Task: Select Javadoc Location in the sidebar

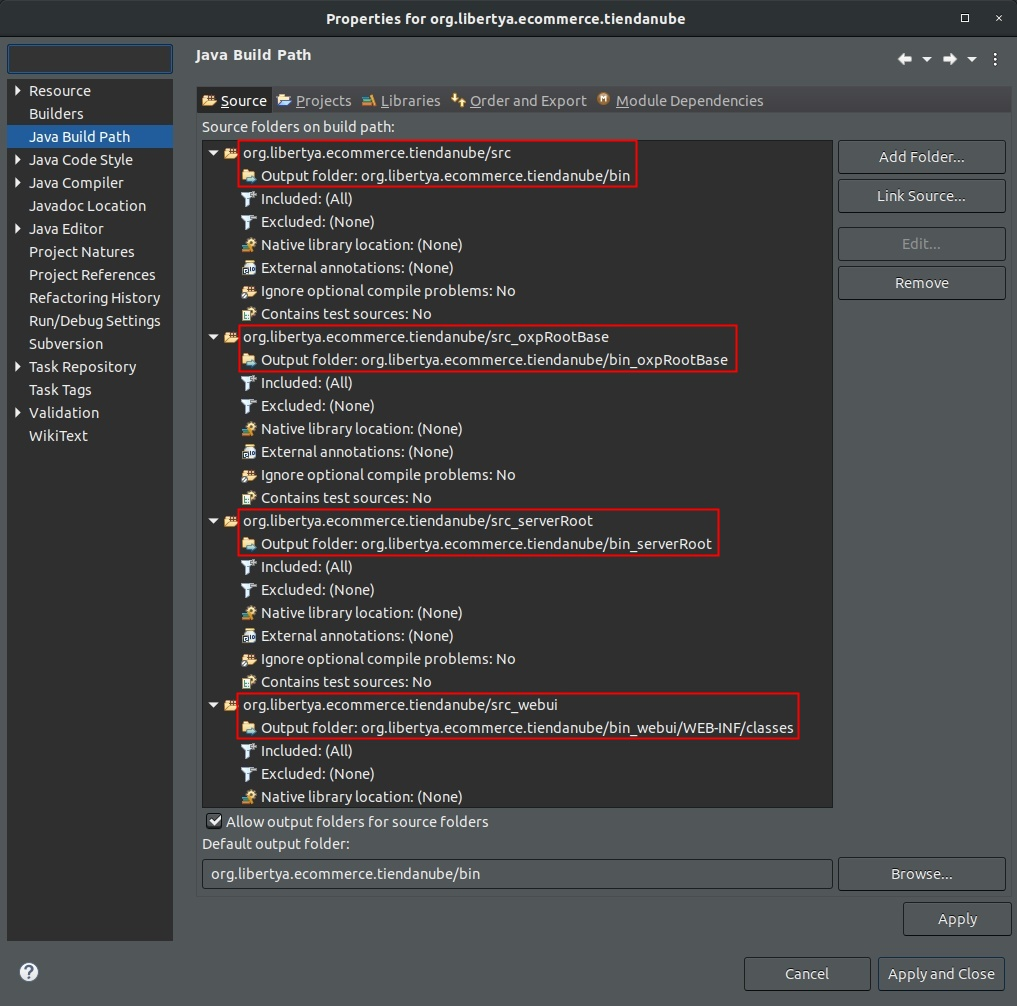Action: tap(90, 206)
